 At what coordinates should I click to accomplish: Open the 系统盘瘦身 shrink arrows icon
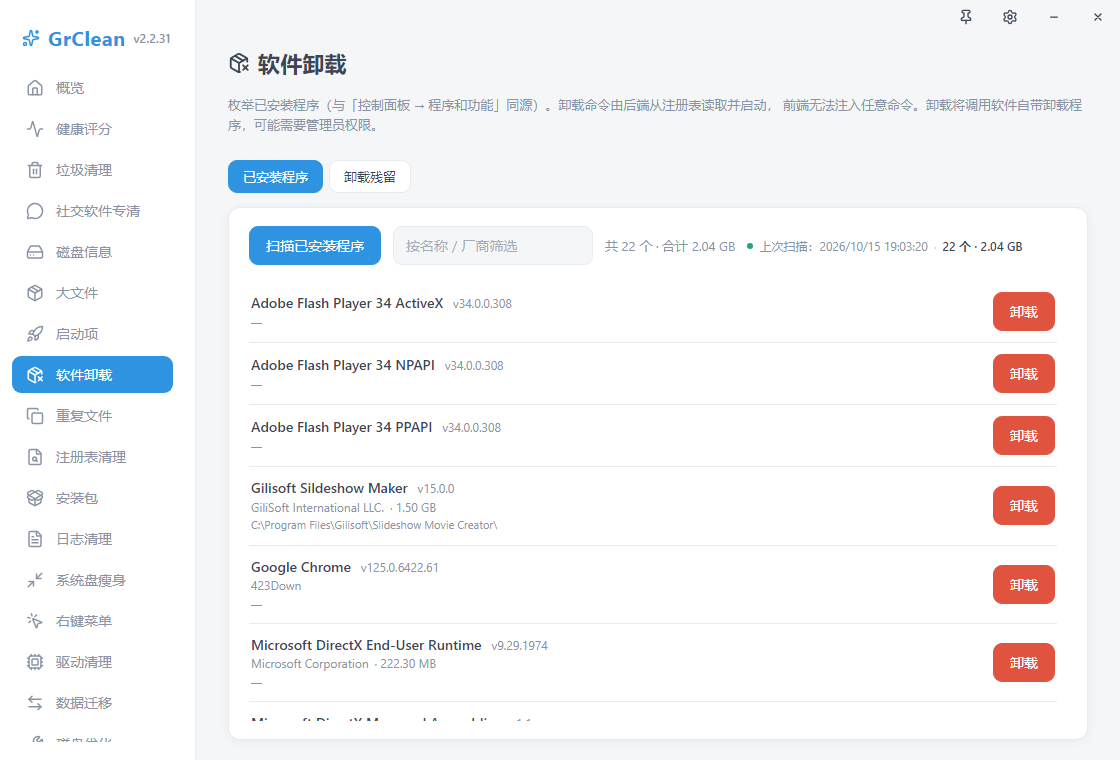(x=35, y=580)
